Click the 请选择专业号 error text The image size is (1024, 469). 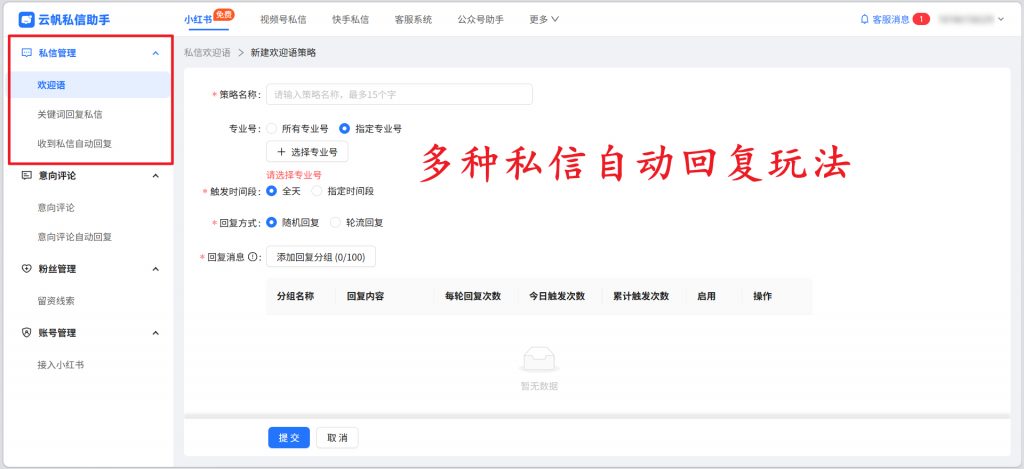pos(294,175)
